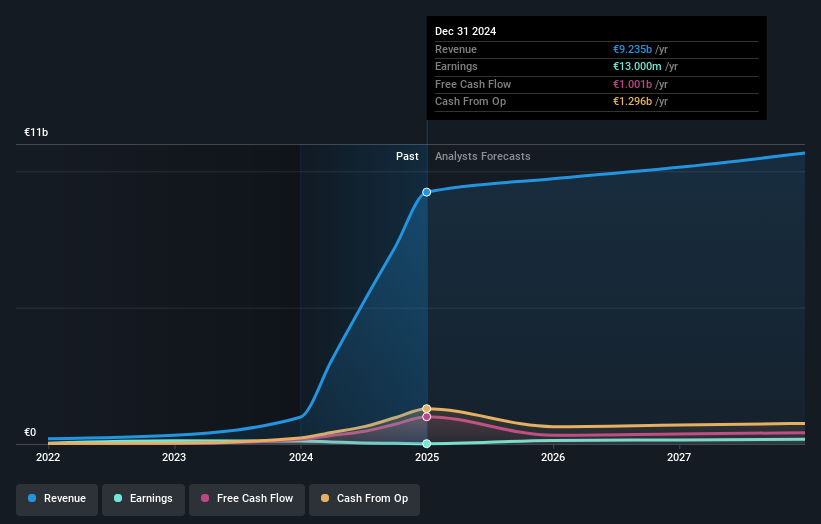Click the €0 y-axis label
Image resolution: width=821 pixels, height=524 pixels.
30,432
